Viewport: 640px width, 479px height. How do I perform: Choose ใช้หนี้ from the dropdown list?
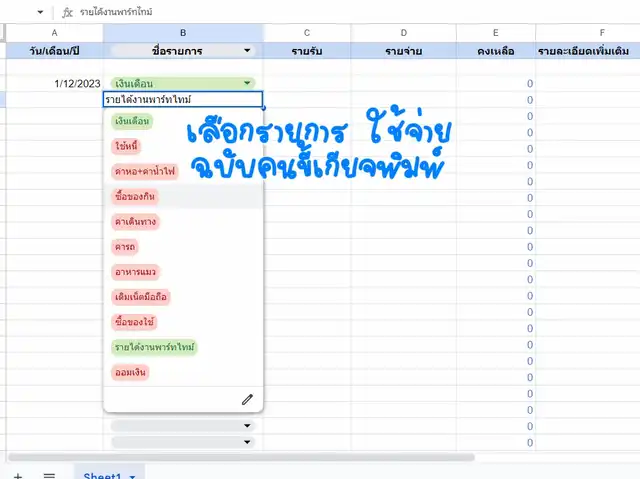[x=126, y=146]
